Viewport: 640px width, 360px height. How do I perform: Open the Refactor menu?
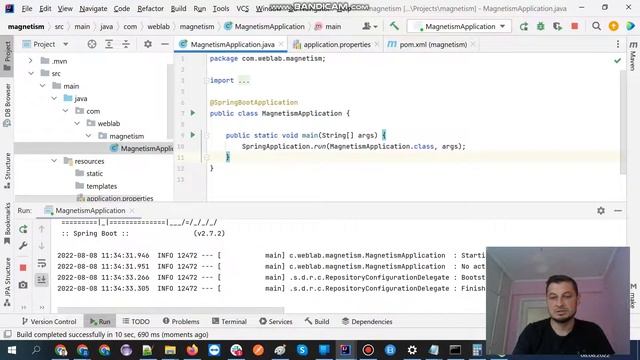pos(150,8)
